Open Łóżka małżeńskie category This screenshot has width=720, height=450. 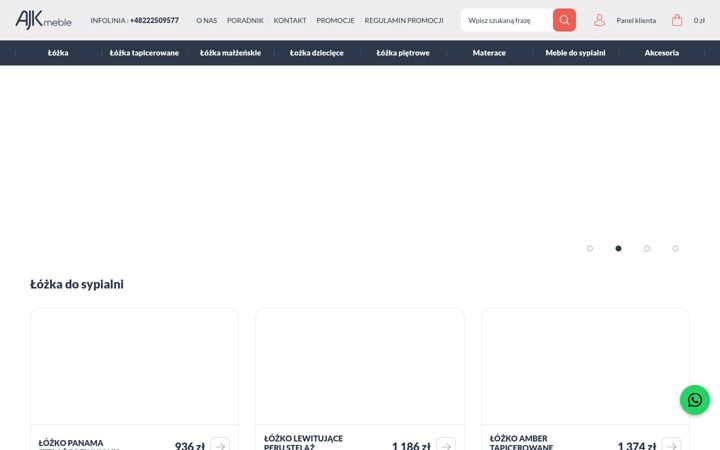[231, 53]
